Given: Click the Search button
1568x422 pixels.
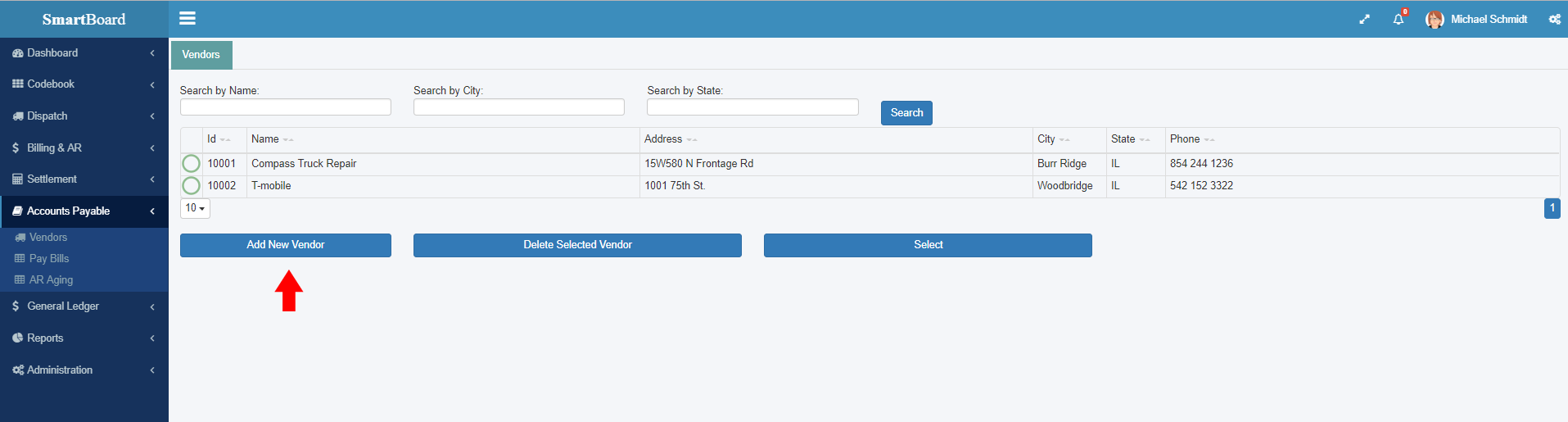Looking at the screenshot, I should pyautogui.click(x=906, y=113).
